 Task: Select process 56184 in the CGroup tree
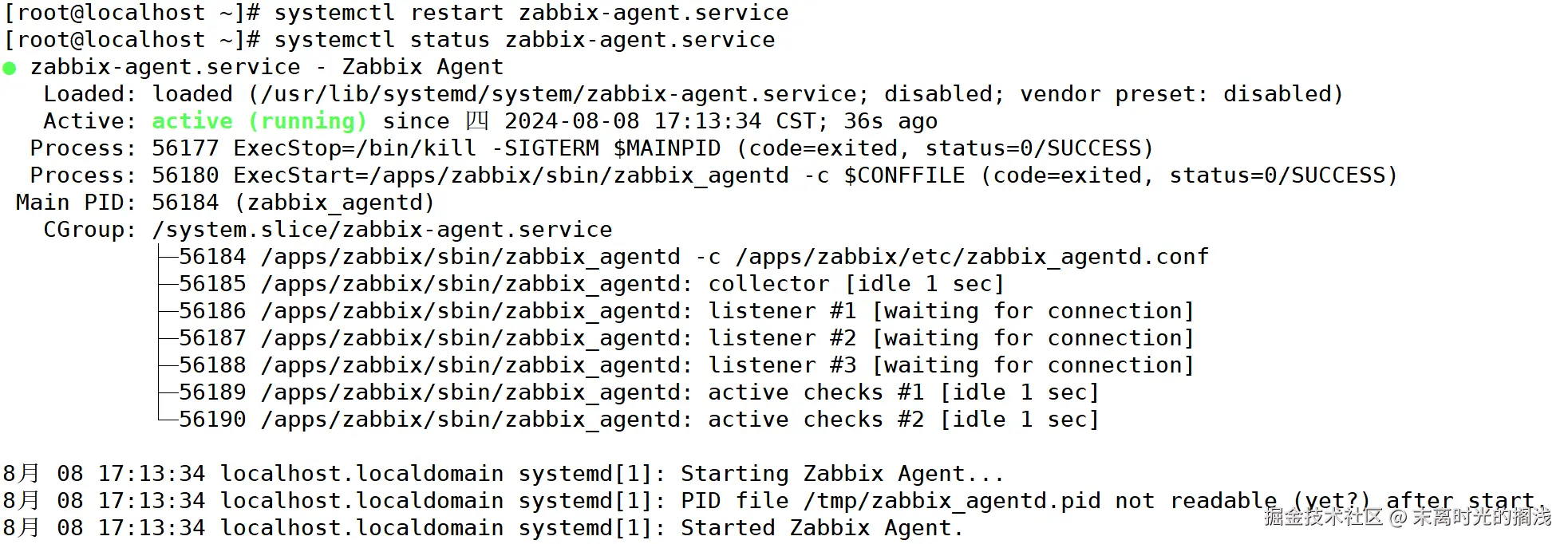[x=693, y=257]
